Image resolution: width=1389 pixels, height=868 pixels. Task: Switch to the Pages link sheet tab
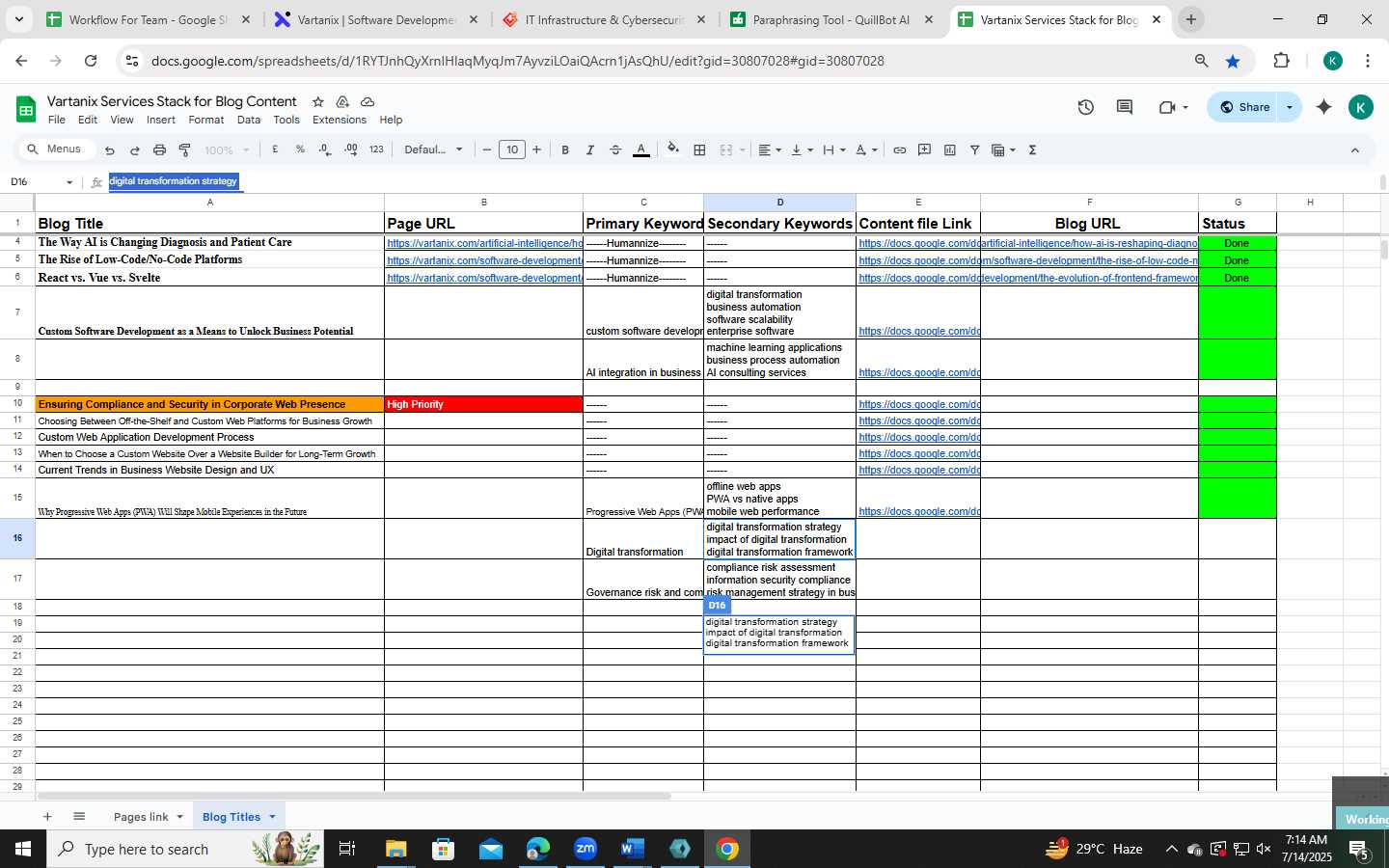[141, 817]
